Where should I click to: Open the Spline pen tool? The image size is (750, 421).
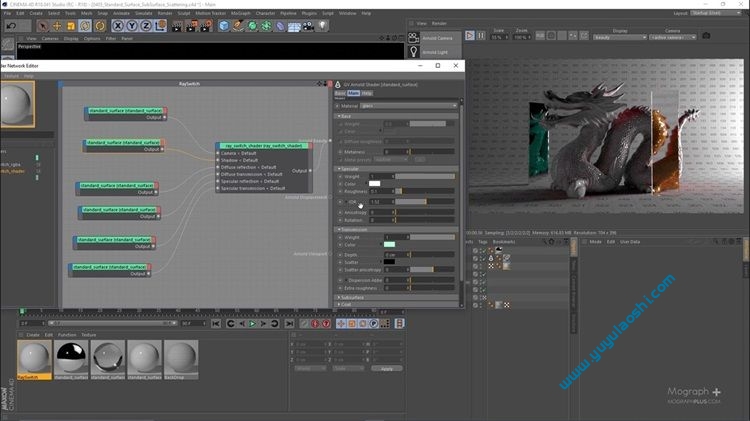[x=238, y=26]
